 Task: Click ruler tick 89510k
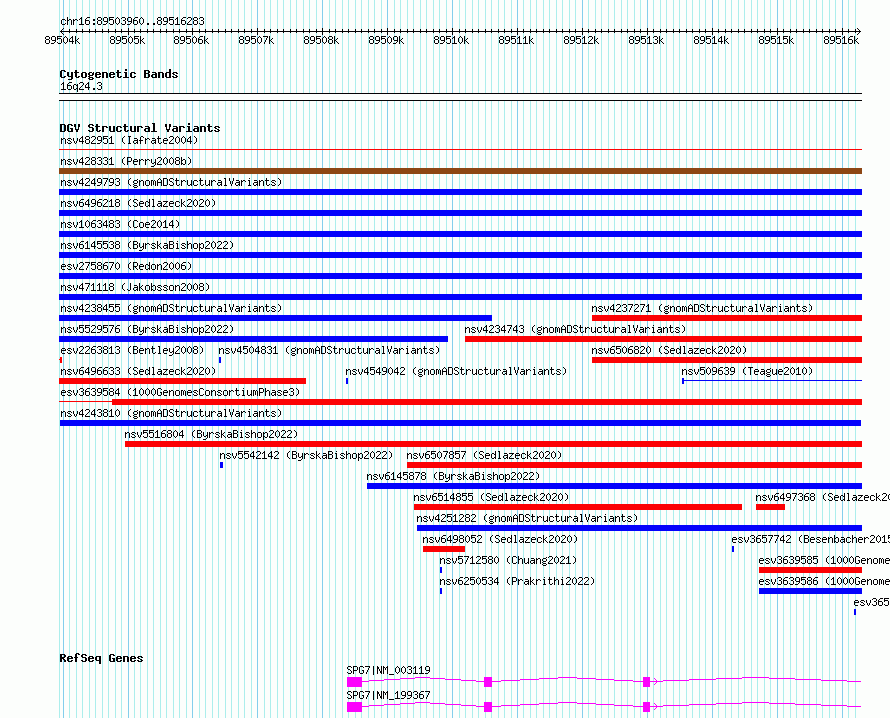(451, 40)
